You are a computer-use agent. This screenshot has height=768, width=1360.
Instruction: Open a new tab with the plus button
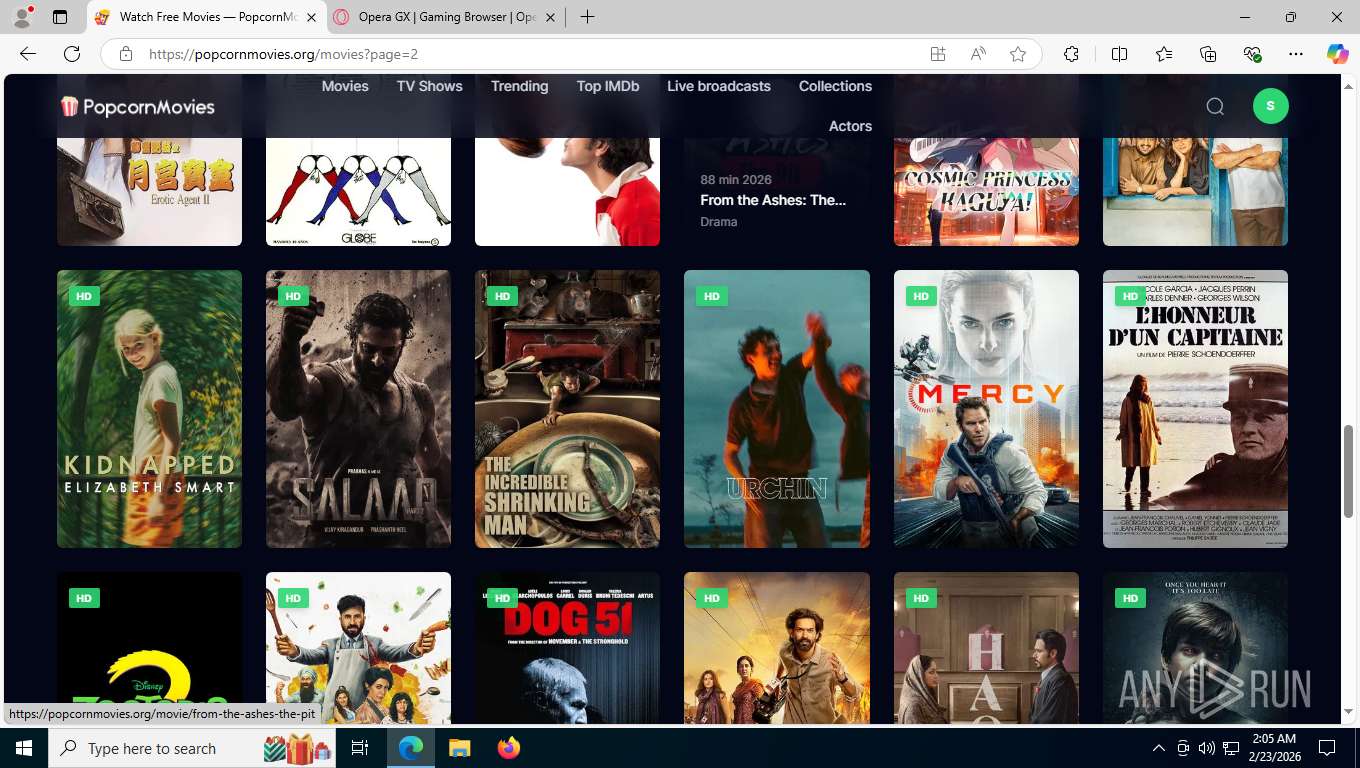pyautogui.click(x=587, y=17)
